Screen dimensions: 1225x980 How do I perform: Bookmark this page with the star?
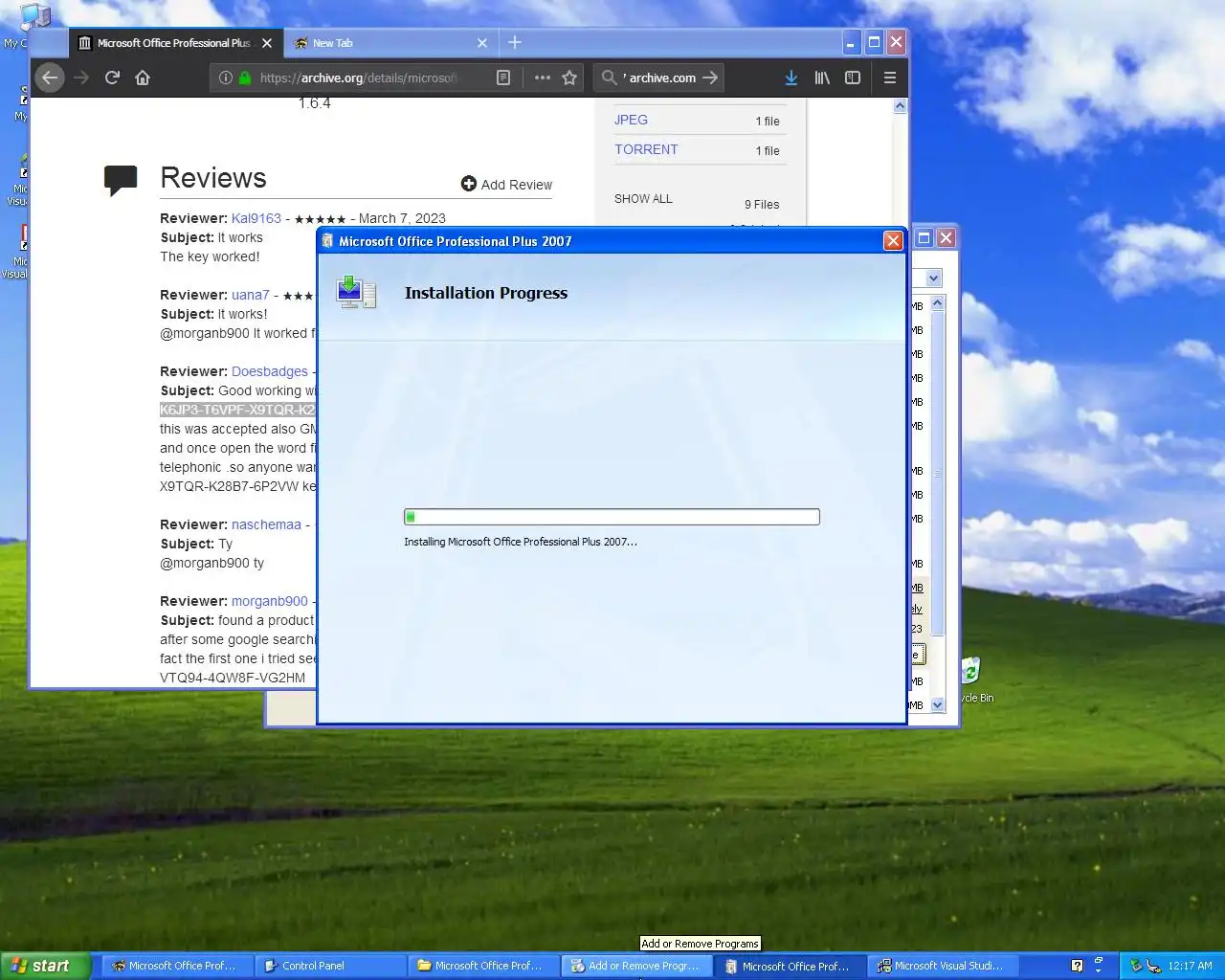pyautogui.click(x=569, y=78)
